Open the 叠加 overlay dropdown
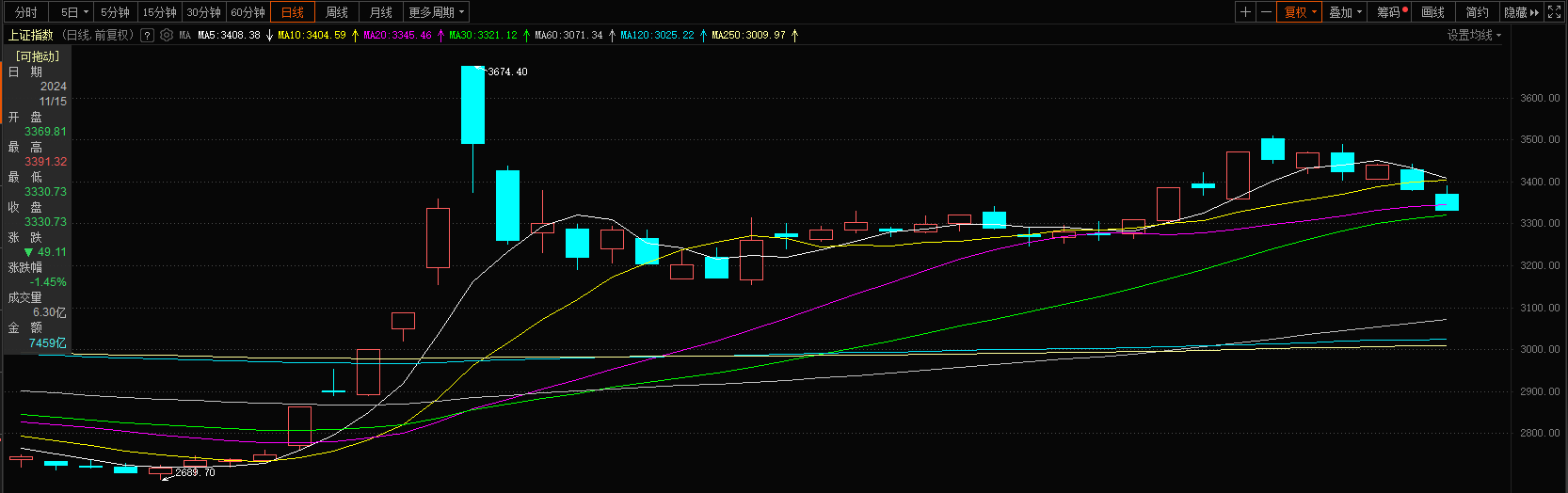Image resolution: width=1568 pixels, height=493 pixels. (x=1345, y=12)
